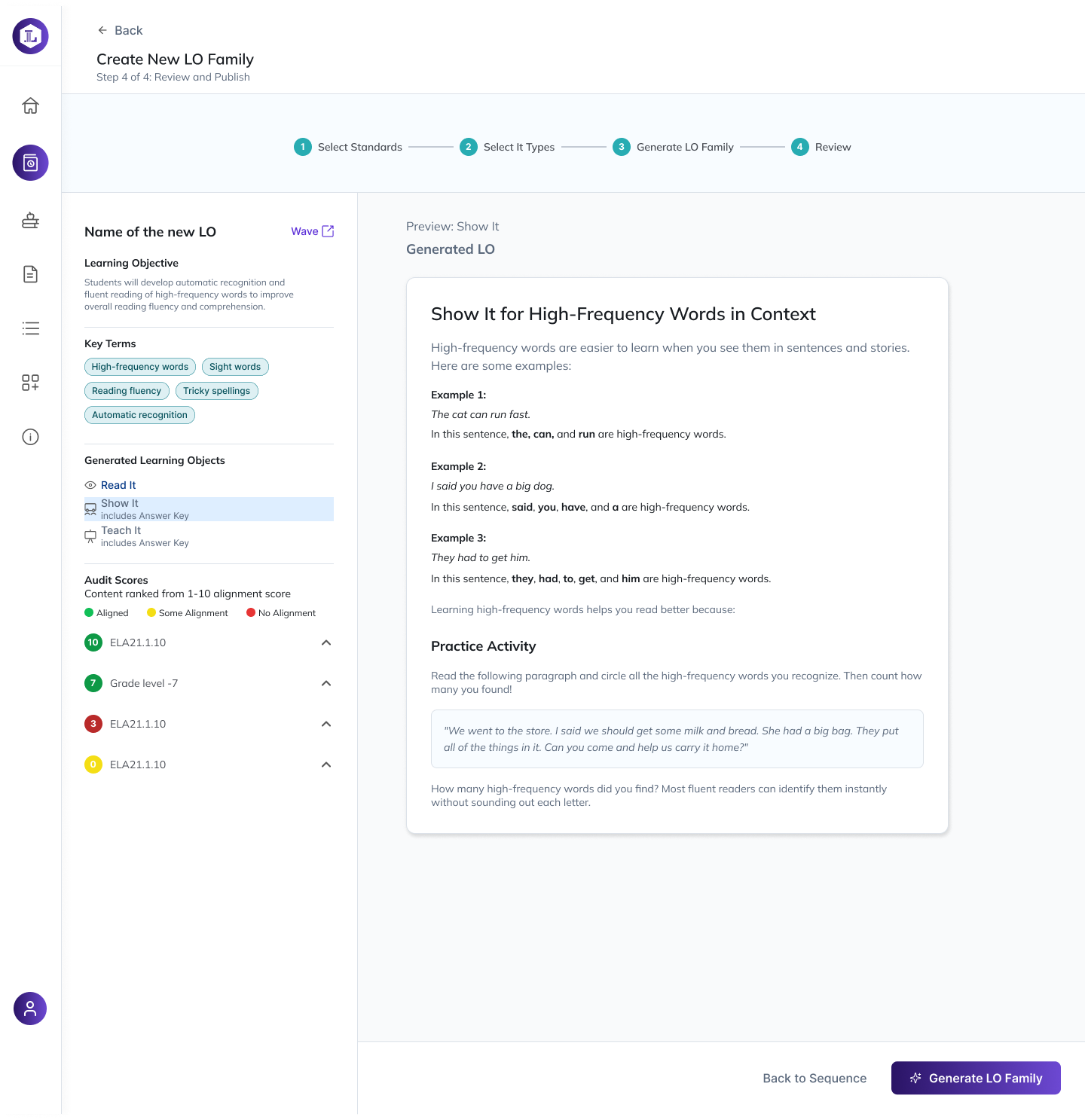The width and height of the screenshot is (1085, 1120).
Task: Select the Show It learning object row
Action: tap(209, 509)
